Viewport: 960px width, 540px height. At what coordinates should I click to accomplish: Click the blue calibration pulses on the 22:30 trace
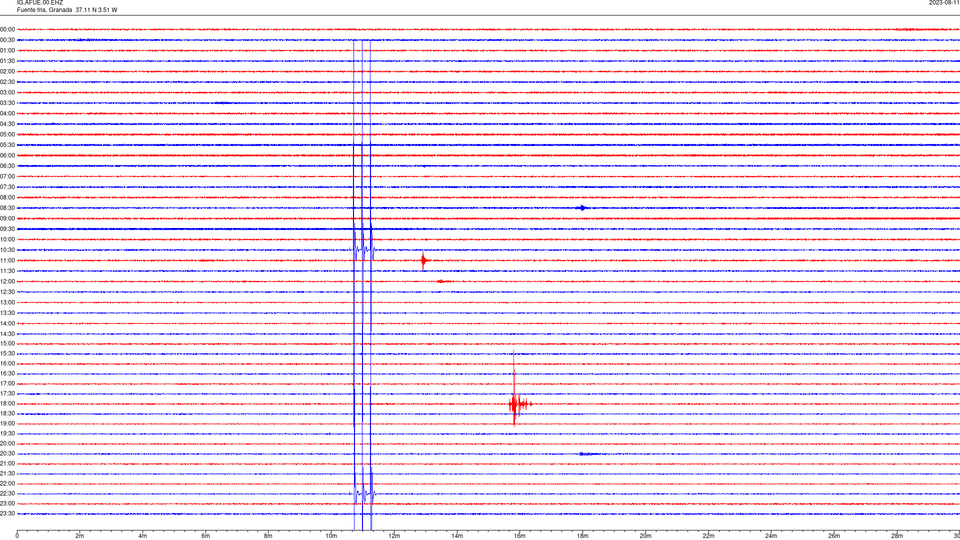point(362,493)
